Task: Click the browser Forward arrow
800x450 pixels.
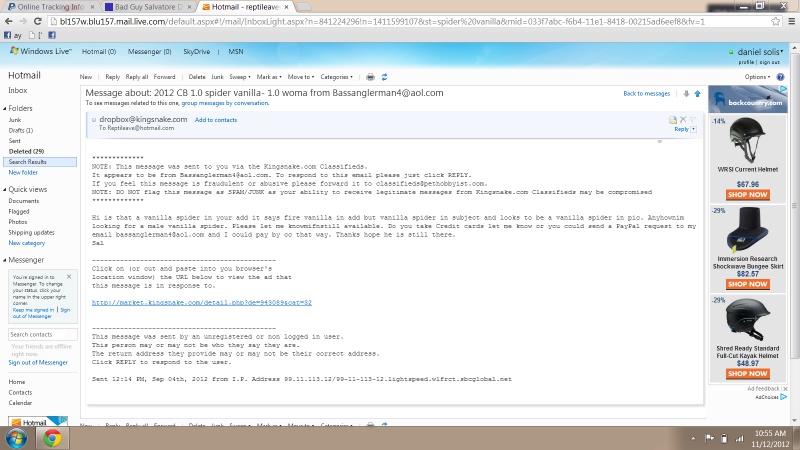Action: [23, 21]
